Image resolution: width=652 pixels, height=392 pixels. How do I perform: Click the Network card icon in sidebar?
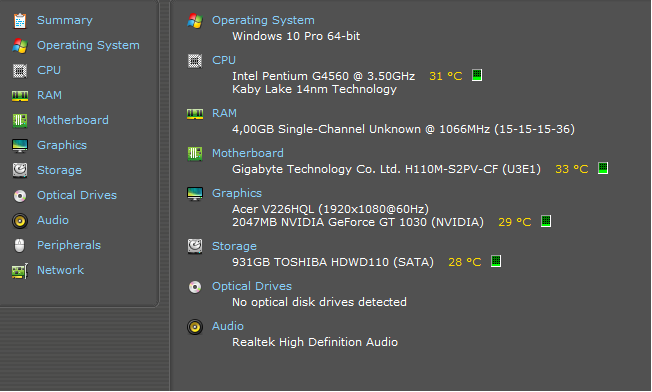tap(20, 271)
